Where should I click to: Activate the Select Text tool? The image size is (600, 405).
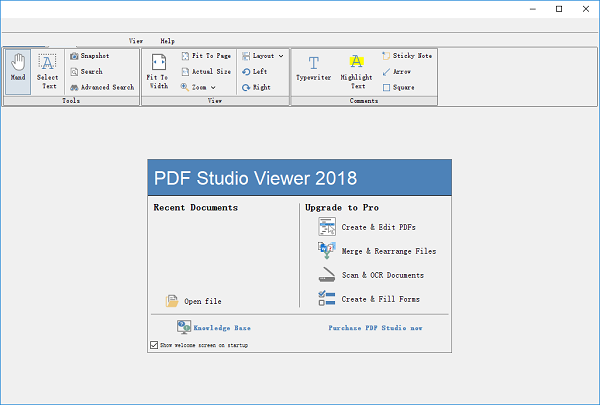(x=47, y=72)
